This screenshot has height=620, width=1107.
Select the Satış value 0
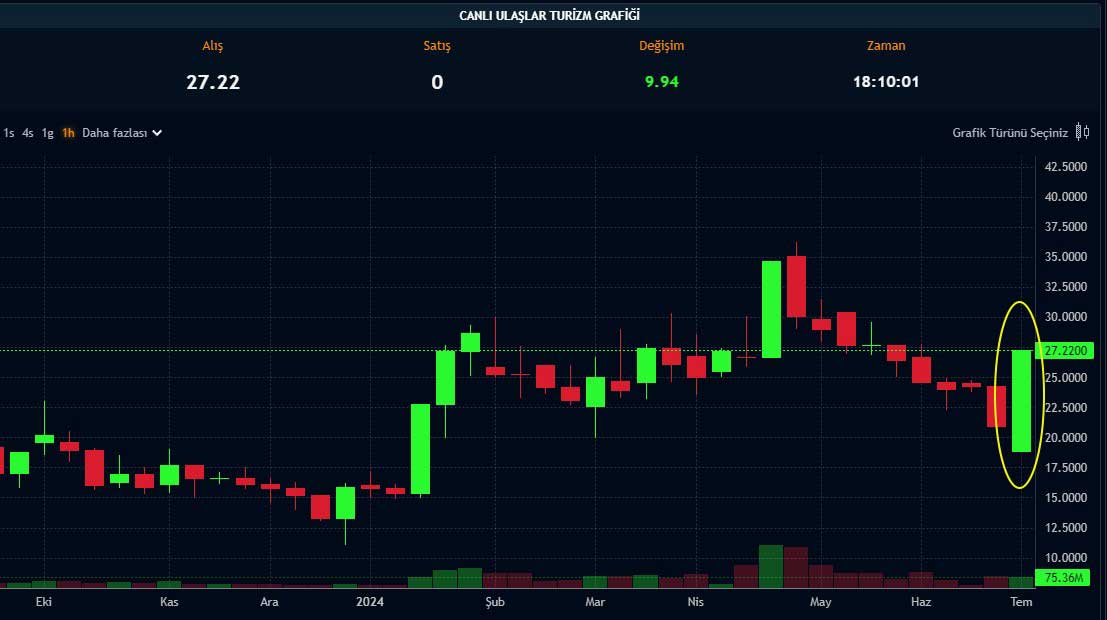pyautogui.click(x=437, y=82)
